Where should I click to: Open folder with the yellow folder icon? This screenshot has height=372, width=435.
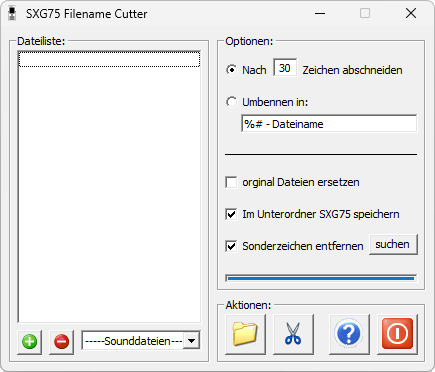245,334
